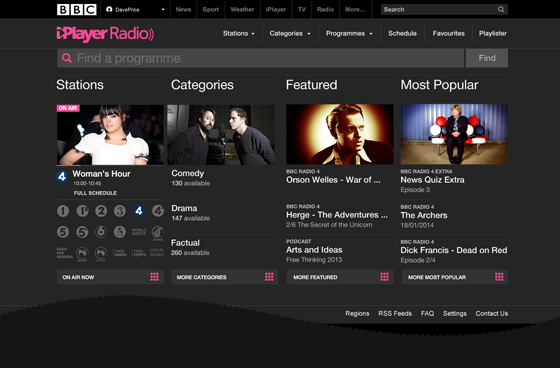The height and width of the screenshot is (368, 560).
Task: Open Schedule in the navigation
Action: point(402,34)
